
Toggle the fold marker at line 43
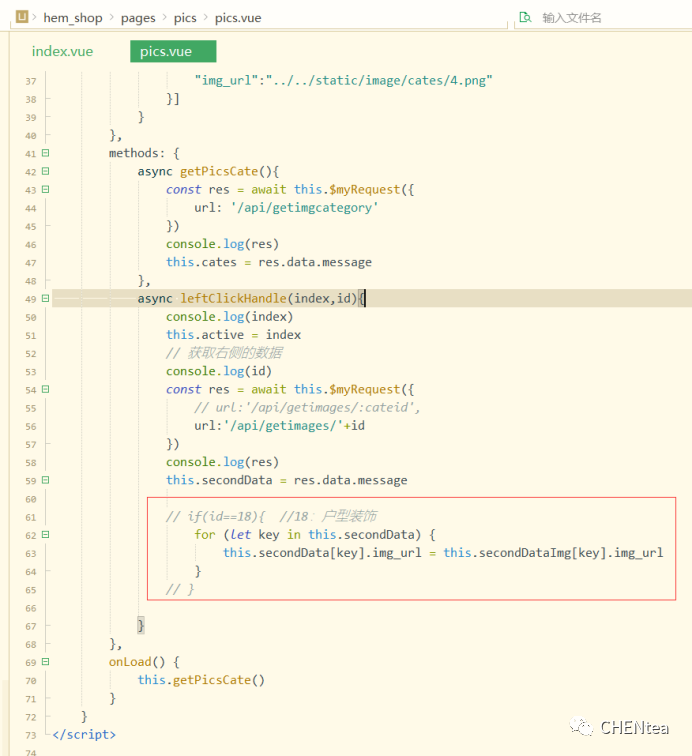point(46,190)
